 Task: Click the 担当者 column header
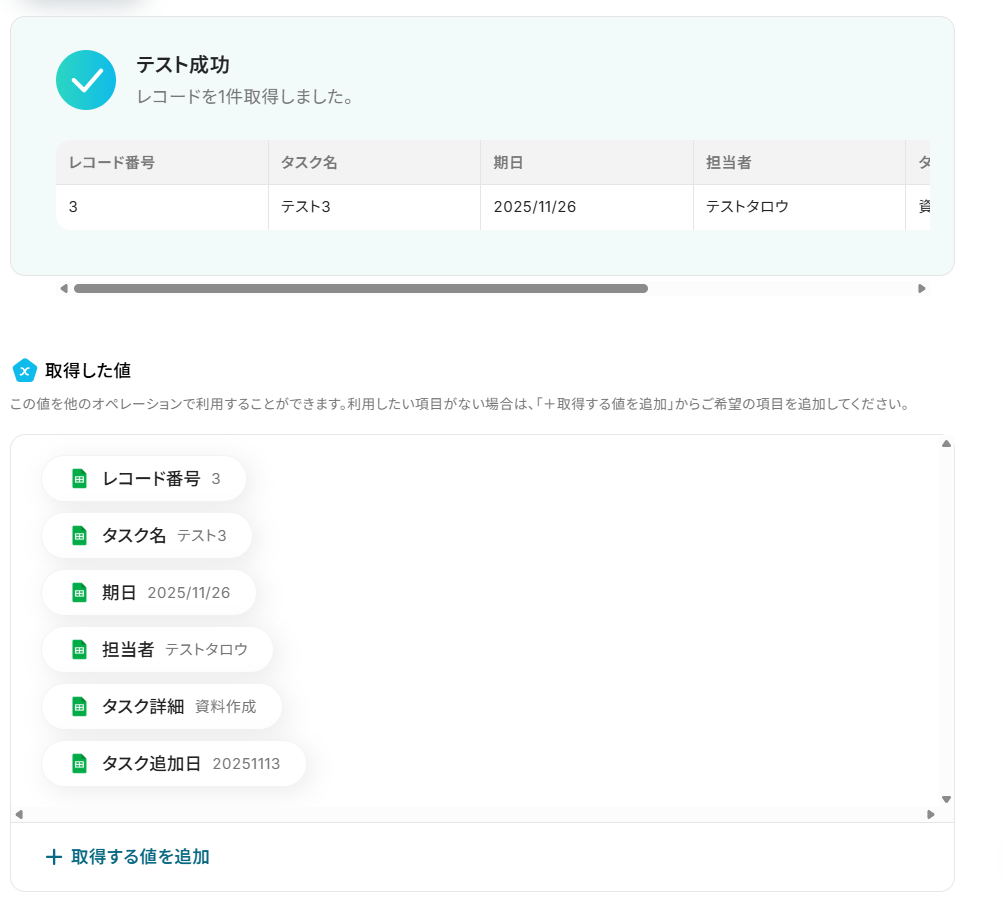coord(729,162)
